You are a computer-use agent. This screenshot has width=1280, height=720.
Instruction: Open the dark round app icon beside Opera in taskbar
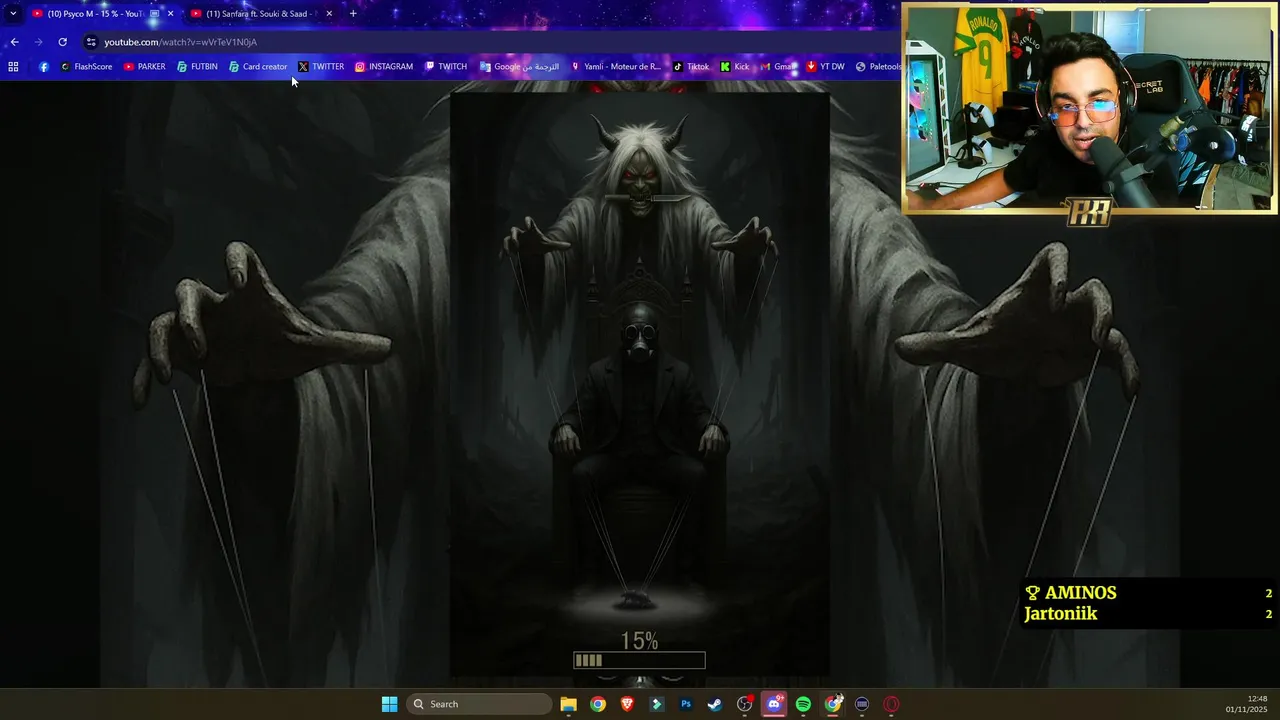pos(862,704)
